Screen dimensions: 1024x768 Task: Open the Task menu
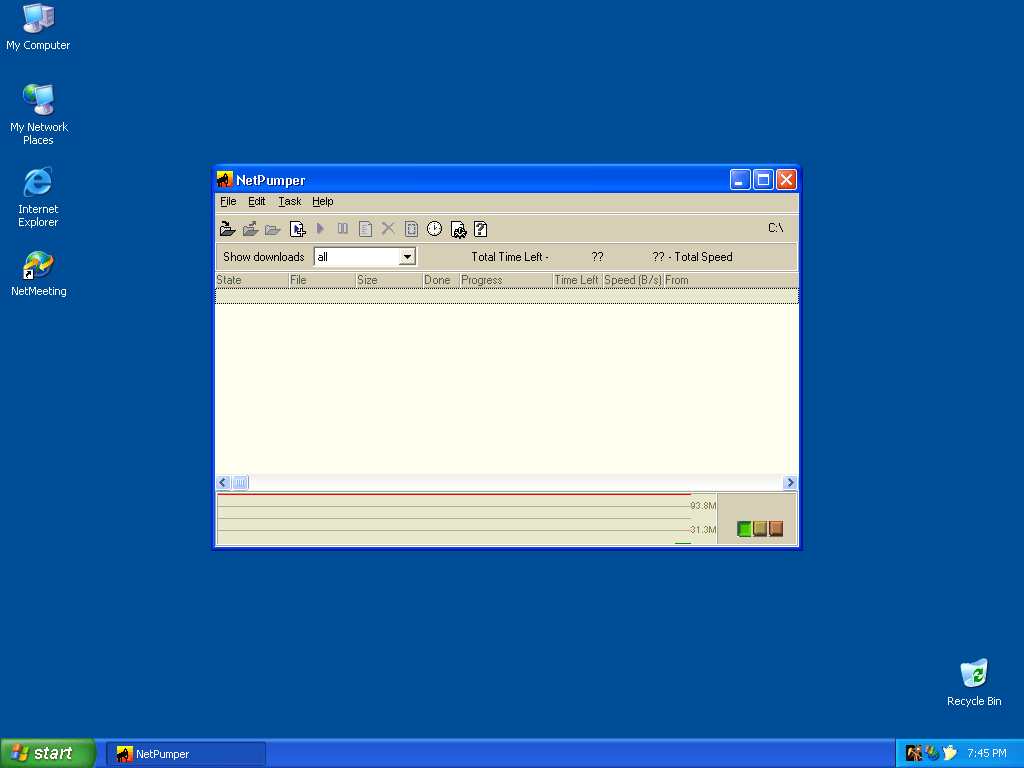point(290,201)
